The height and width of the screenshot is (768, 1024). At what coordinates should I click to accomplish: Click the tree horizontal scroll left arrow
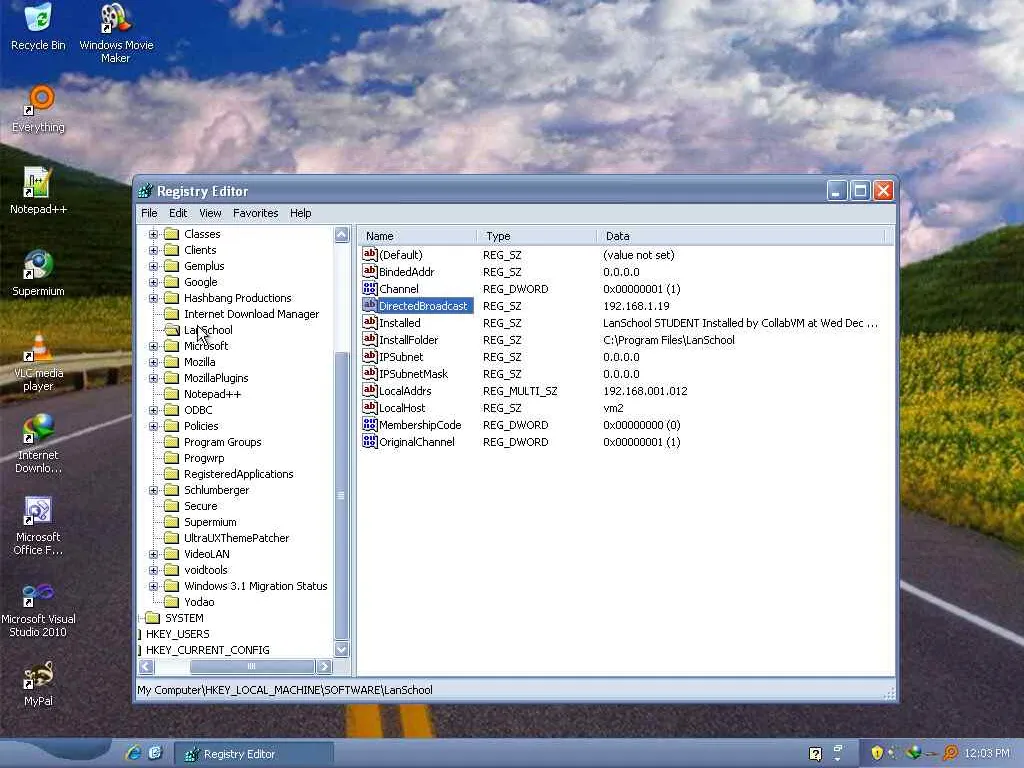pos(146,666)
